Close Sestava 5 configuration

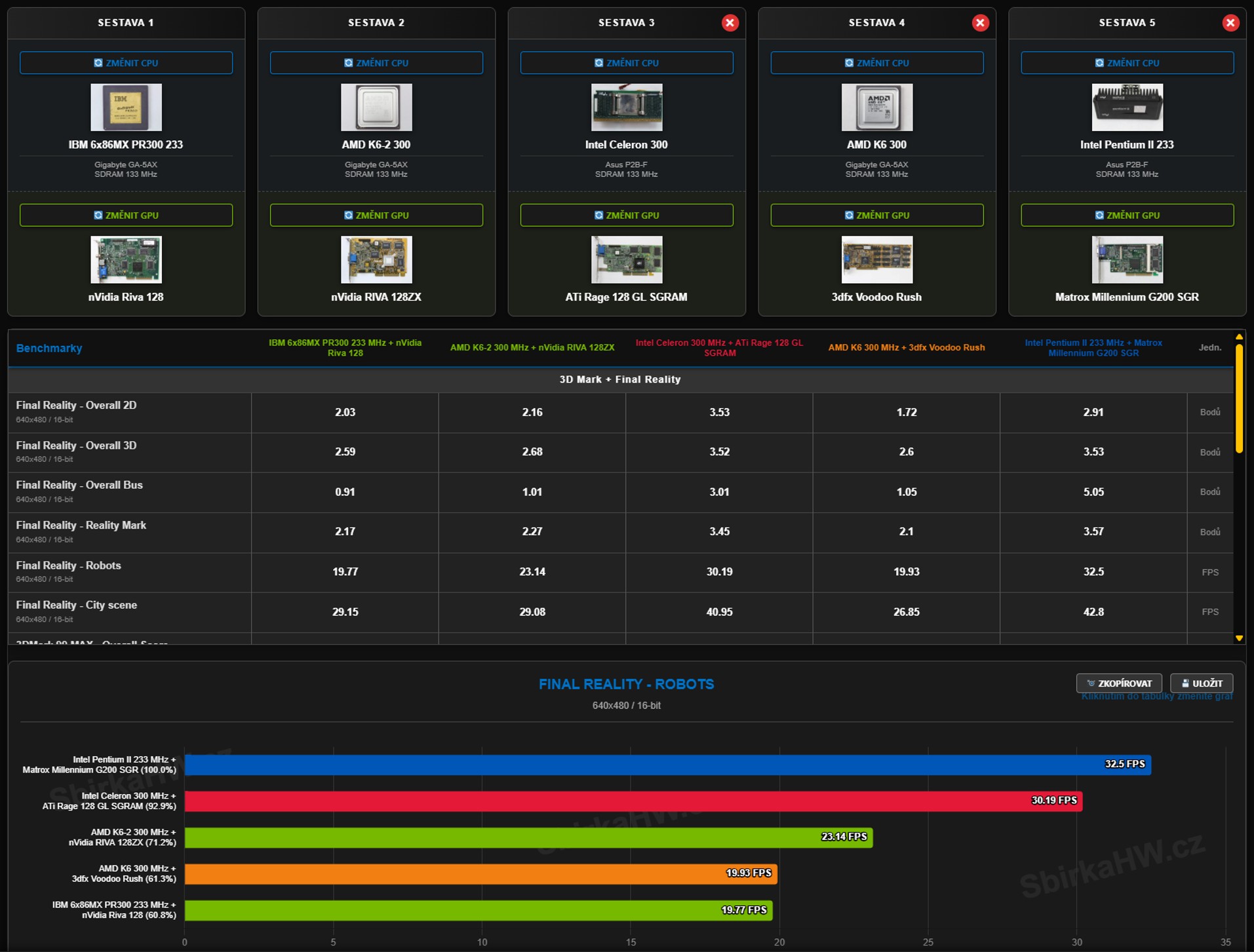pyautogui.click(x=1230, y=23)
